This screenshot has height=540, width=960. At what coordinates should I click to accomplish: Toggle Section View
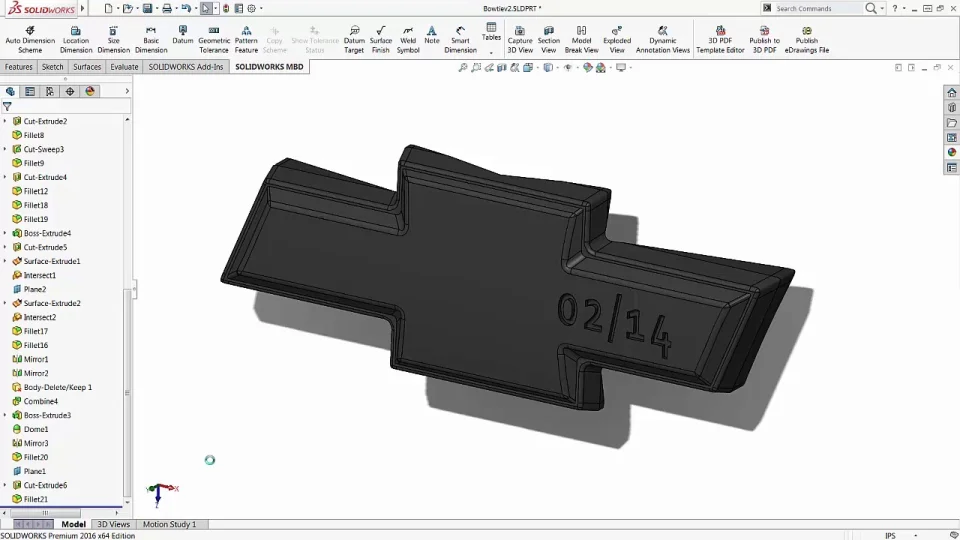click(549, 40)
